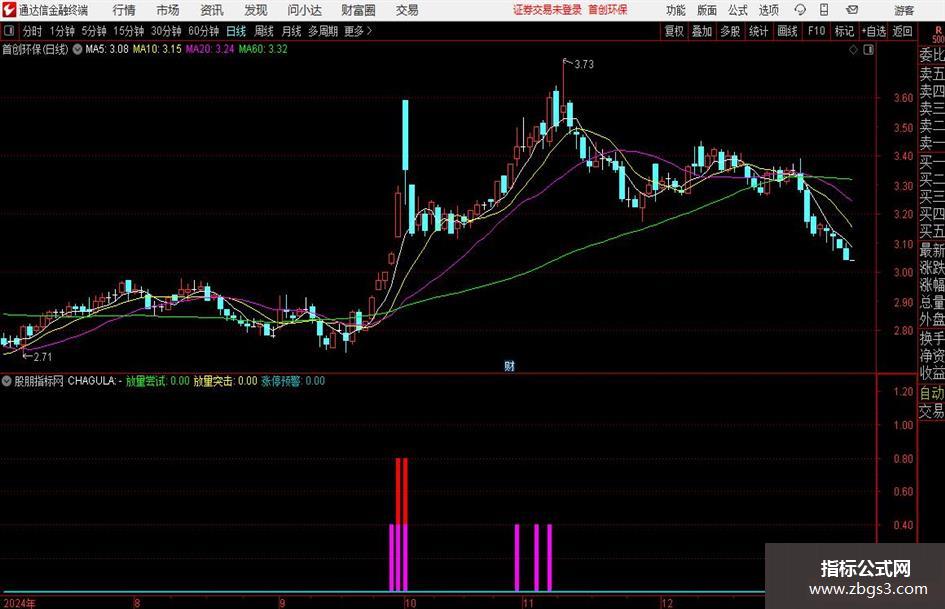This screenshot has height=609, width=945.
Task: Click the 最新 row in the right sidebar
Action: pos(932,250)
